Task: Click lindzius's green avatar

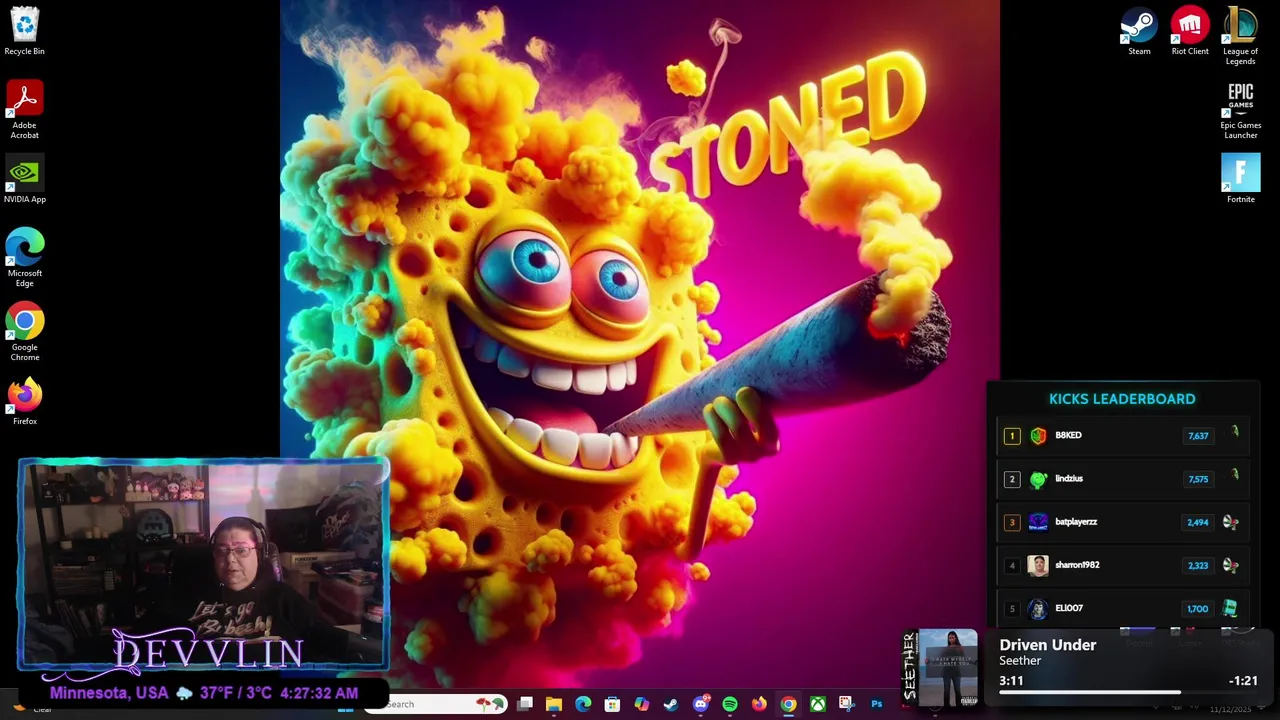Action: (1038, 479)
